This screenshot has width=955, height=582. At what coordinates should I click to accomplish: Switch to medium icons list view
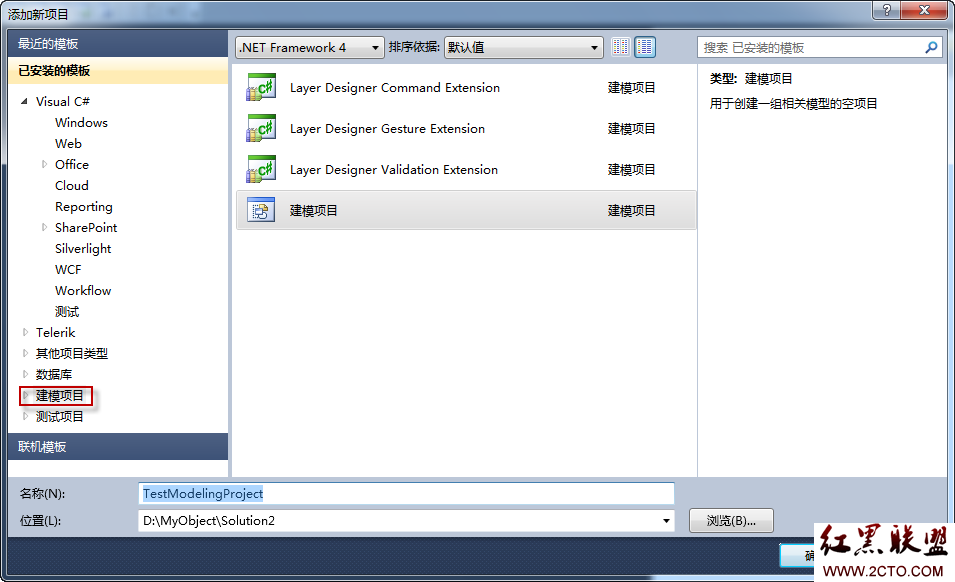[645, 47]
